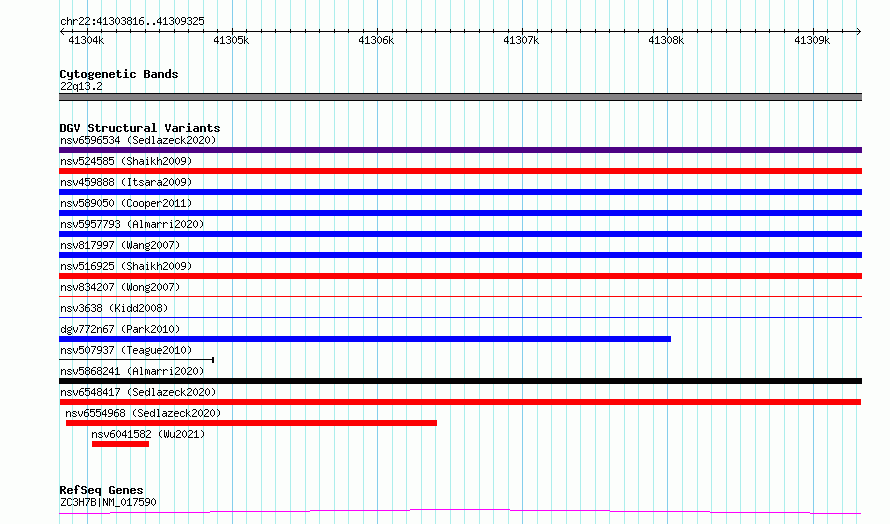Select the blue nsv459888 variant bar
Screen dimensions: 890x524
pos(460,192)
